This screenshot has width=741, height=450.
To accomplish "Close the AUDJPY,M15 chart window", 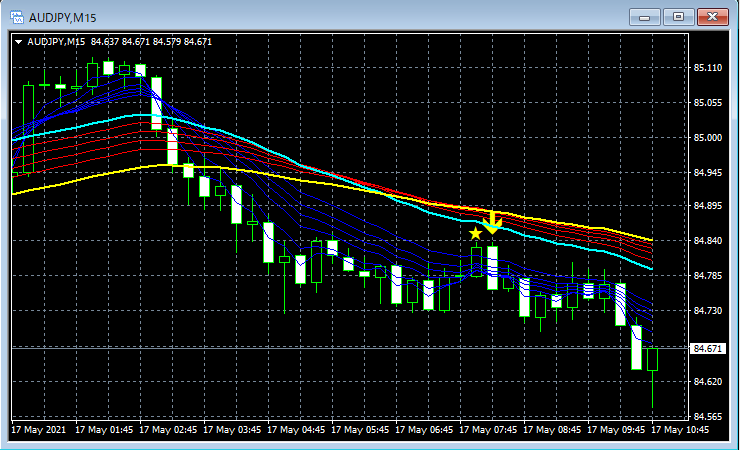I will 713,17.
